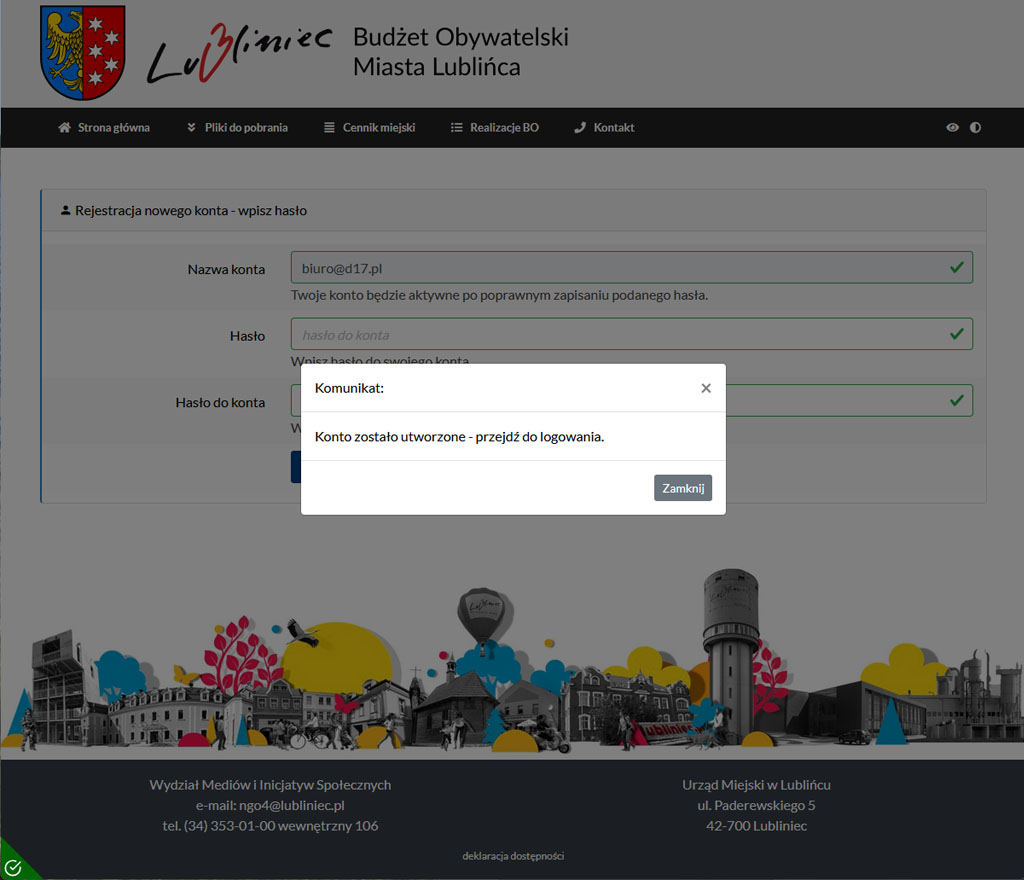The height and width of the screenshot is (880, 1024).
Task: Close the Komunikat dialog with the X
Action: (x=706, y=388)
